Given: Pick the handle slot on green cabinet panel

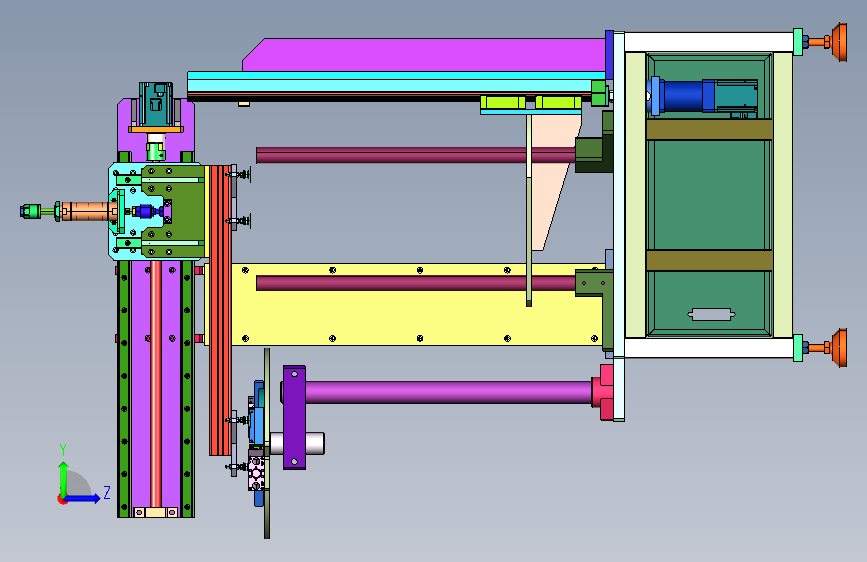Looking at the screenshot, I should (x=712, y=315).
